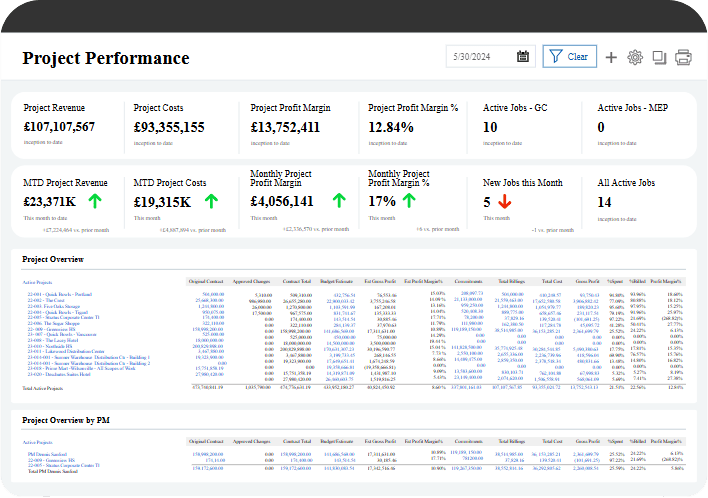Click the plus add icon

pos(611,57)
